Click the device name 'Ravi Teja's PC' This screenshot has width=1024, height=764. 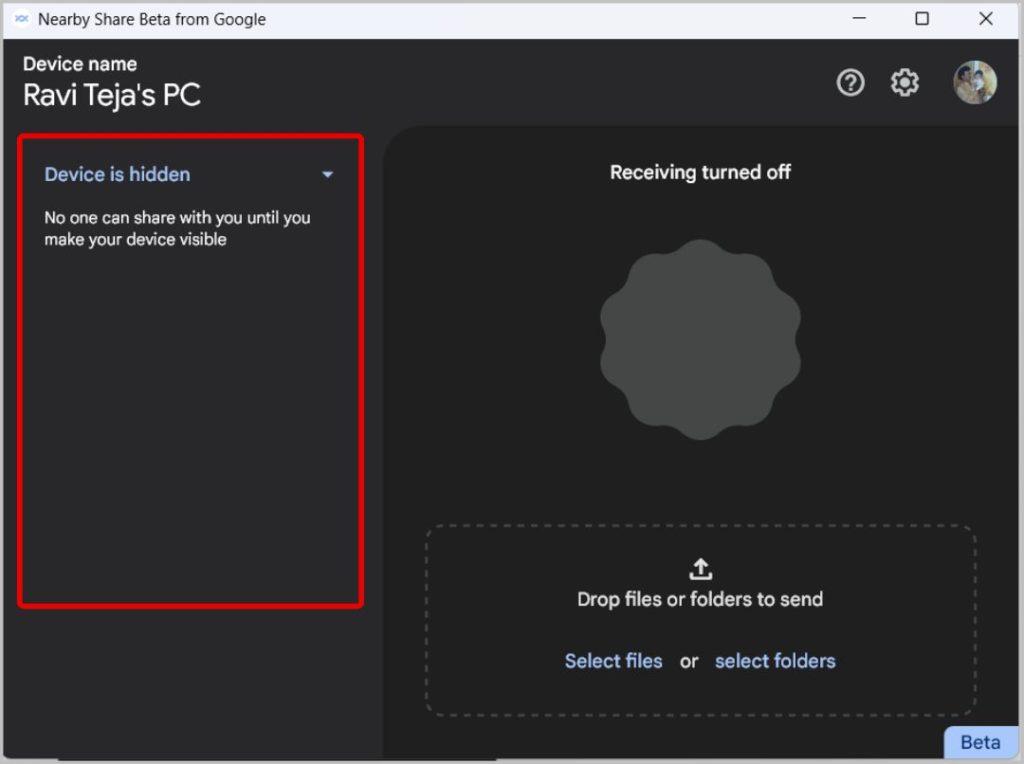coord(112,95)
